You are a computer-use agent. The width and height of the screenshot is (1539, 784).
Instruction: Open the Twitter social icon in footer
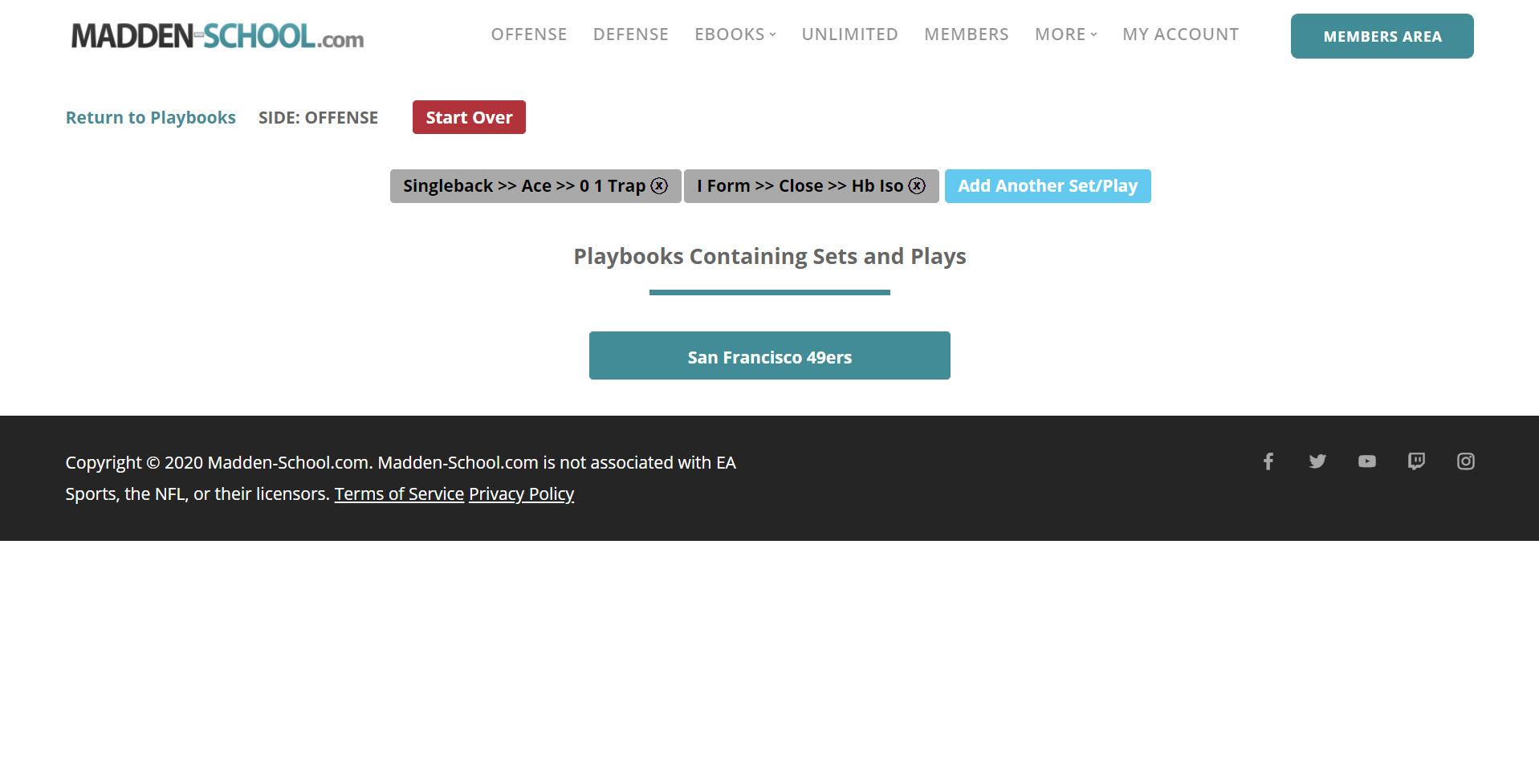coord(1317,461)
